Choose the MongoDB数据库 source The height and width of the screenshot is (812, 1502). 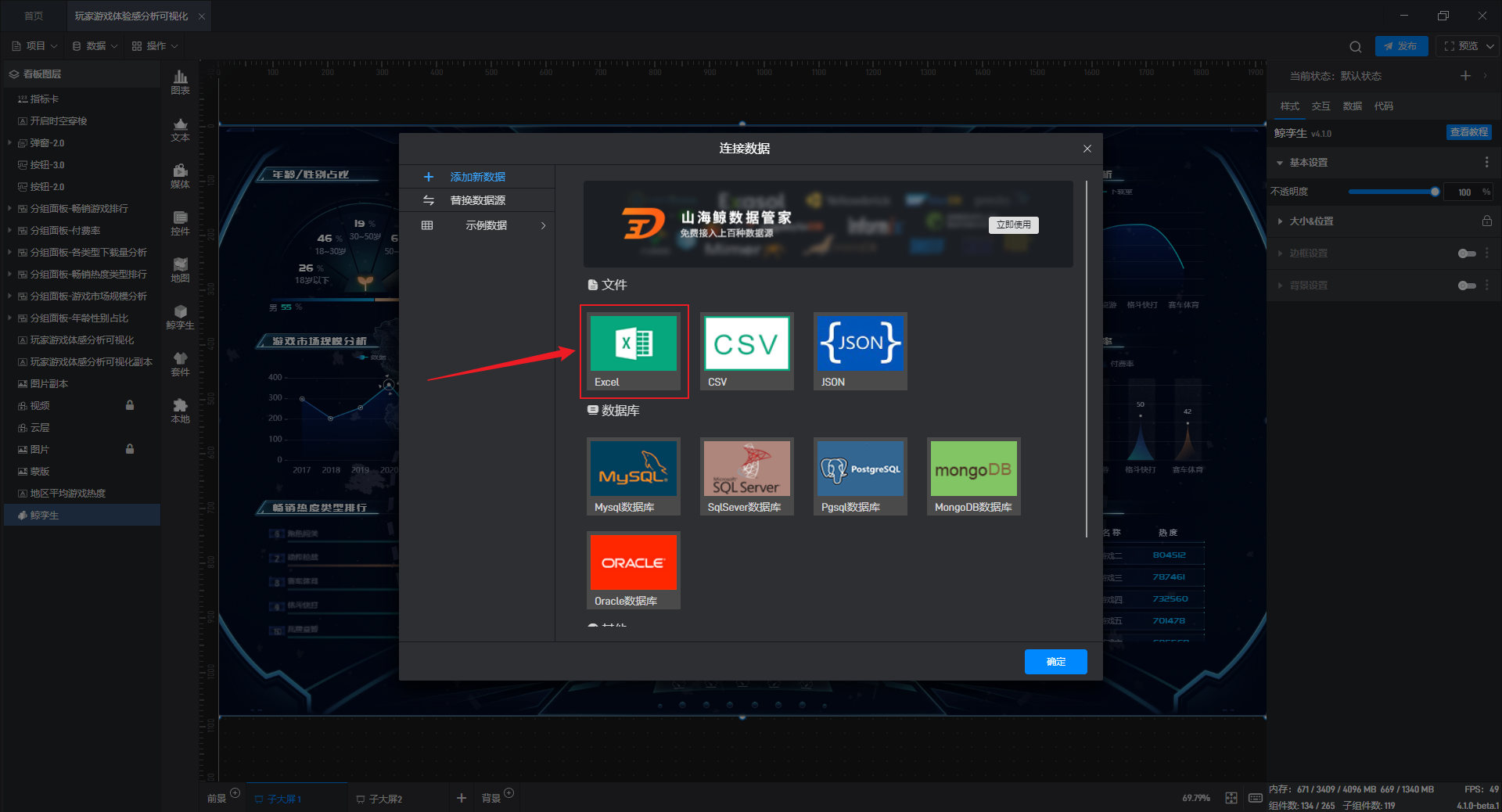pos(974,476)
